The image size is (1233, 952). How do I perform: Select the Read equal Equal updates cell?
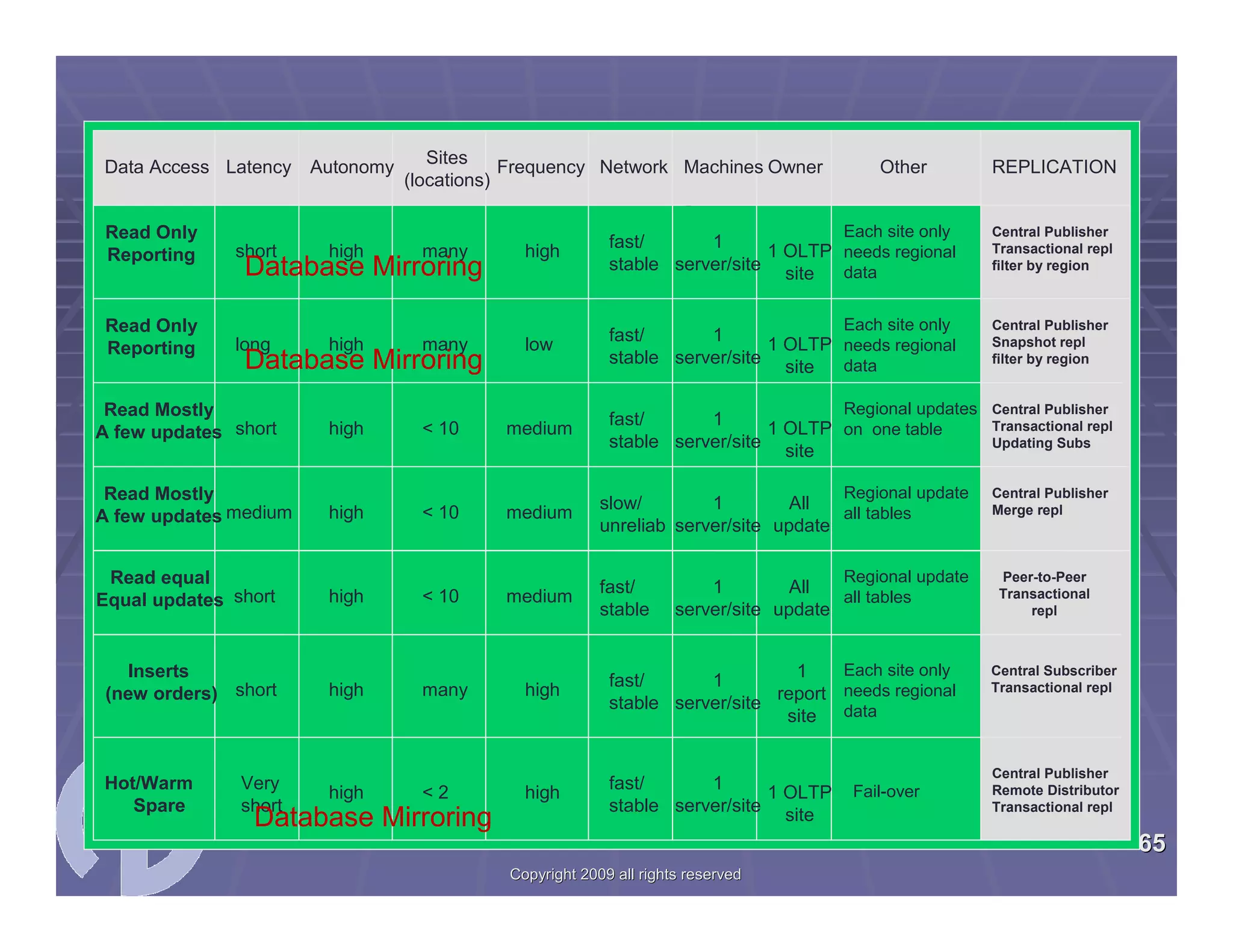pos(160,589)
